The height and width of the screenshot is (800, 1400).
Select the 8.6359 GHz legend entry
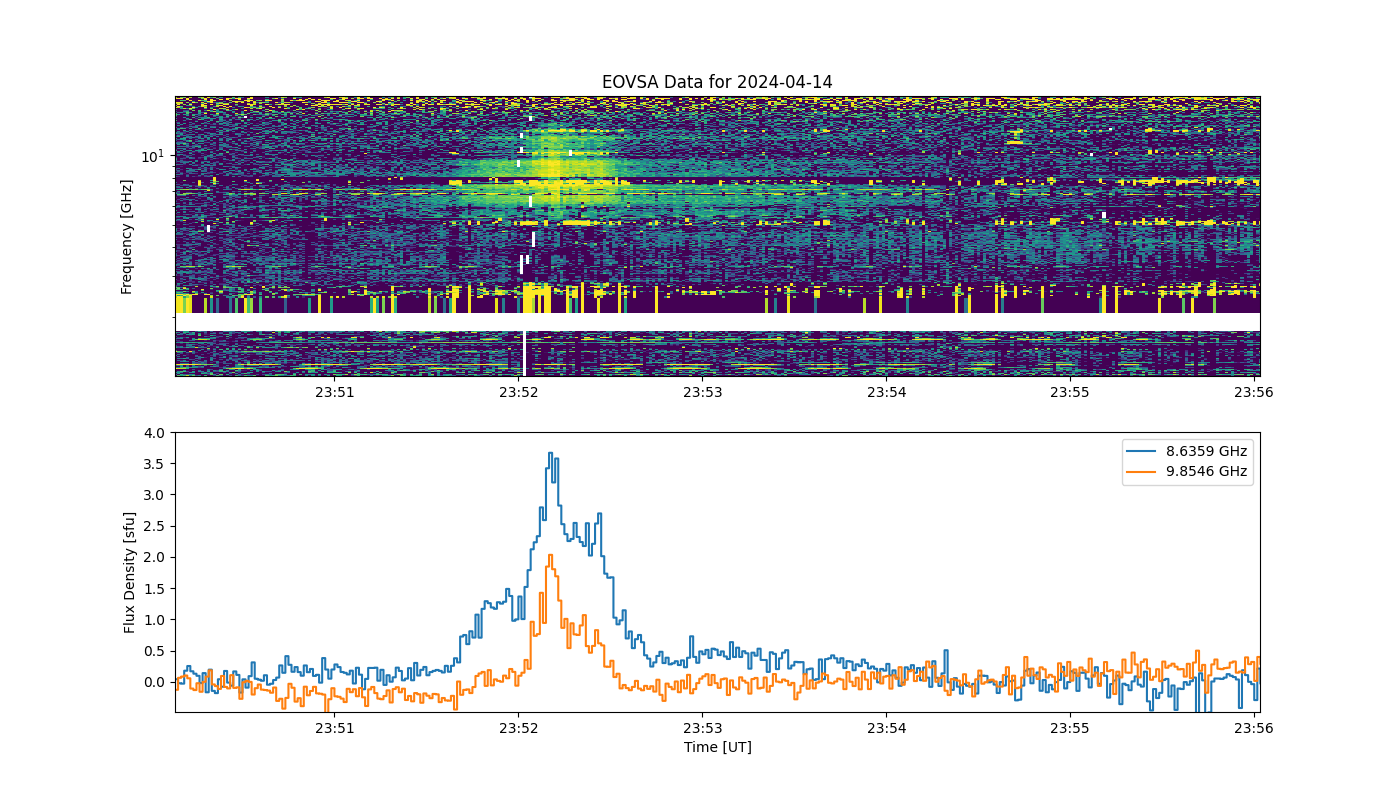(1207, 451)
